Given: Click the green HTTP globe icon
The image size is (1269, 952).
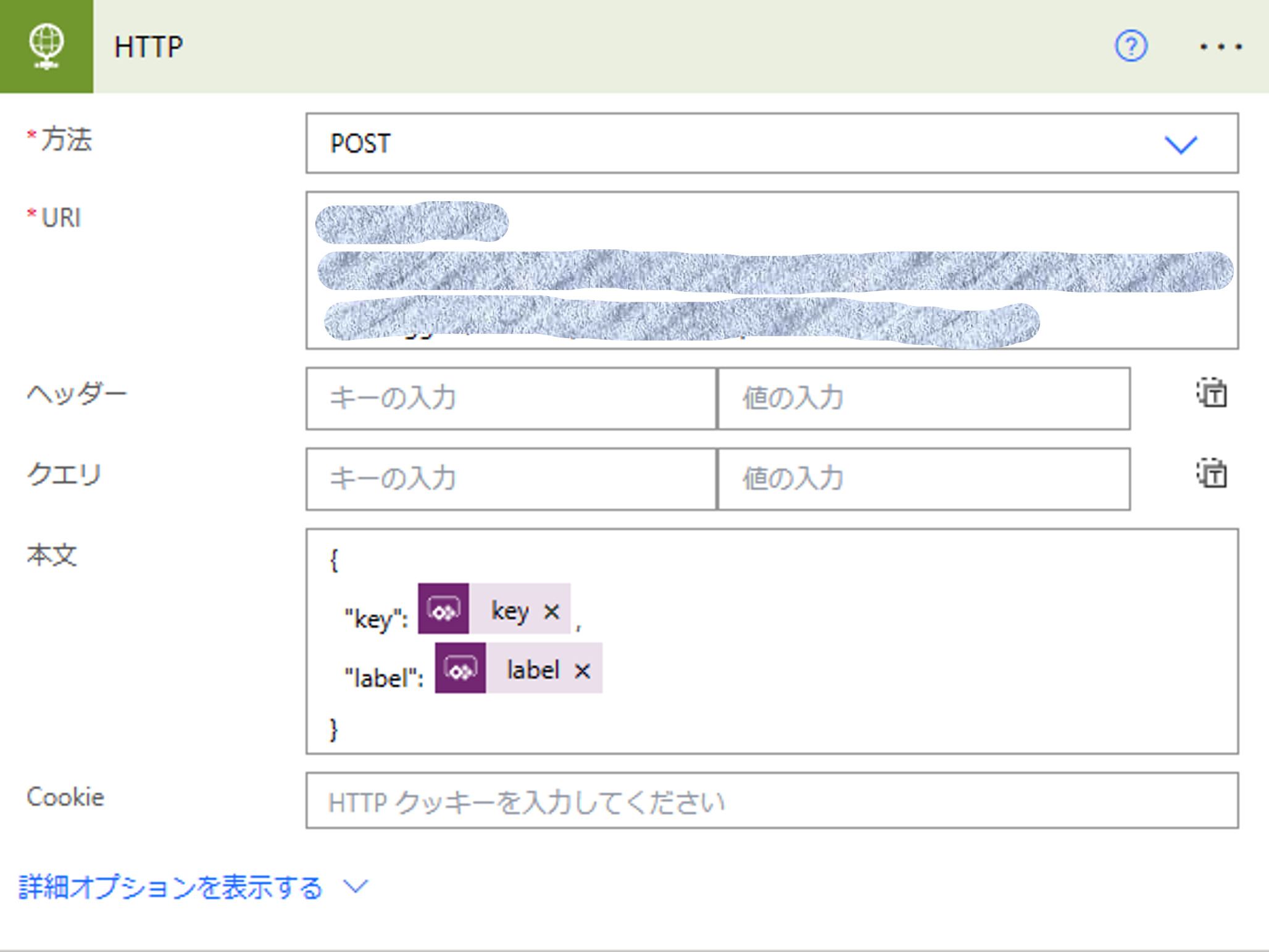Looking at the screenshot, I should (x=46, y=46).
